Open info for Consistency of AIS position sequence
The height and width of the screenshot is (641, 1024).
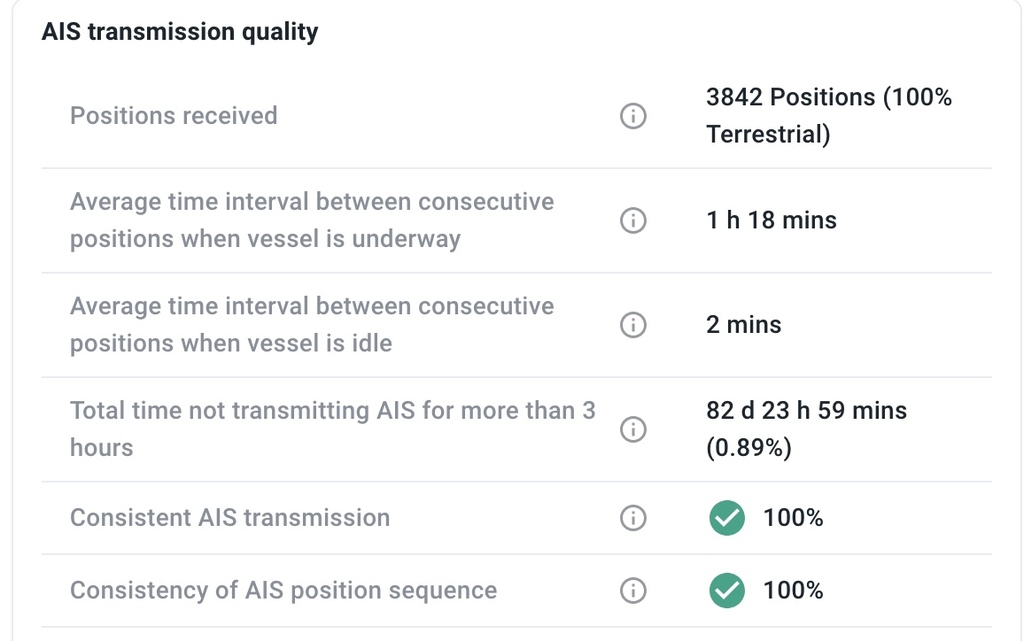633,590
